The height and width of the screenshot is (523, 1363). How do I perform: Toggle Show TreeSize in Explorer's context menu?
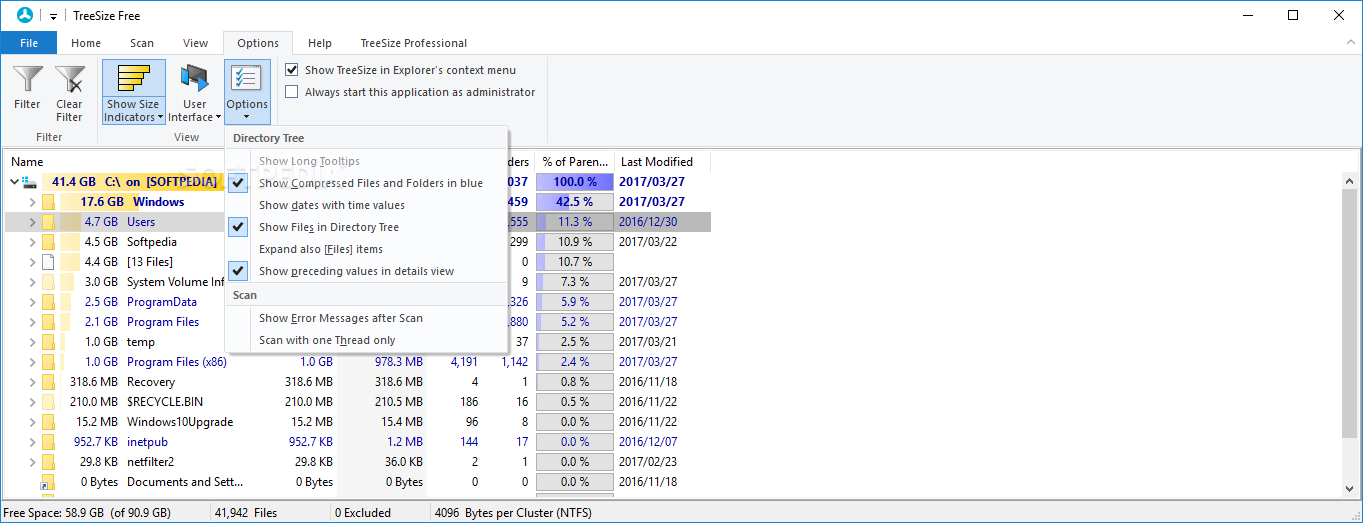tap(292, 70)
